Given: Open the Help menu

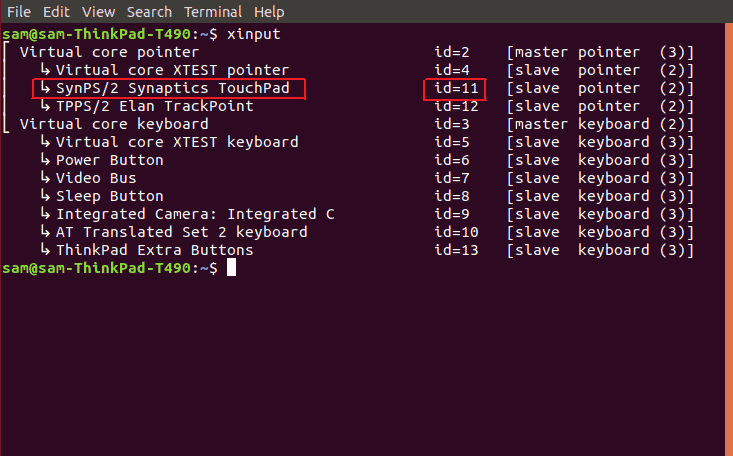Looking at the screenshot, I should click(269, 12).
